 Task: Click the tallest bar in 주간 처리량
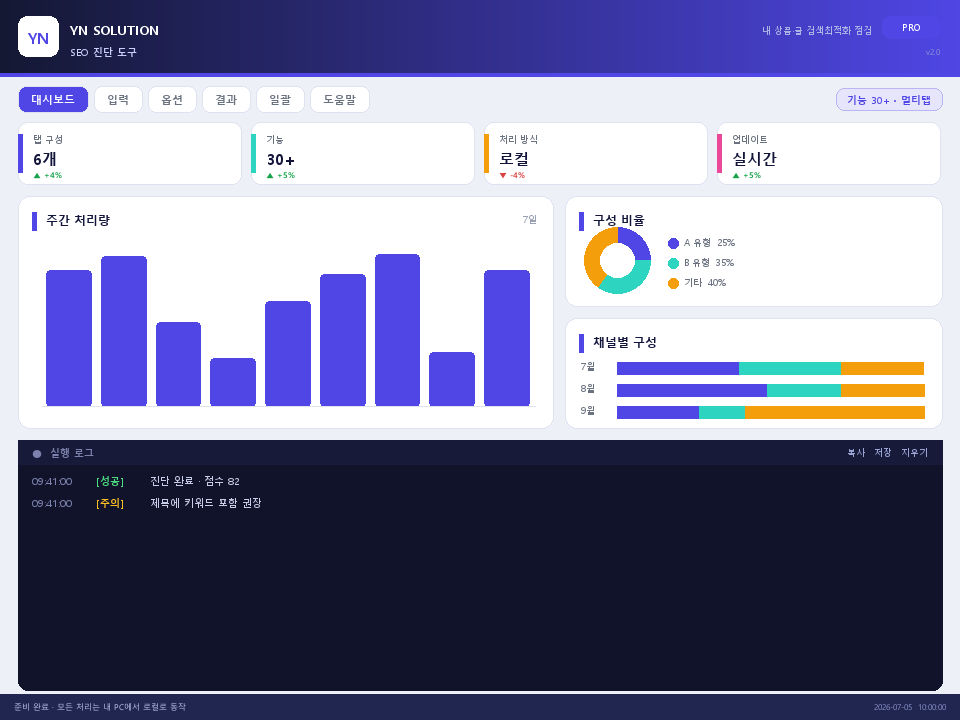coord(397,329)
